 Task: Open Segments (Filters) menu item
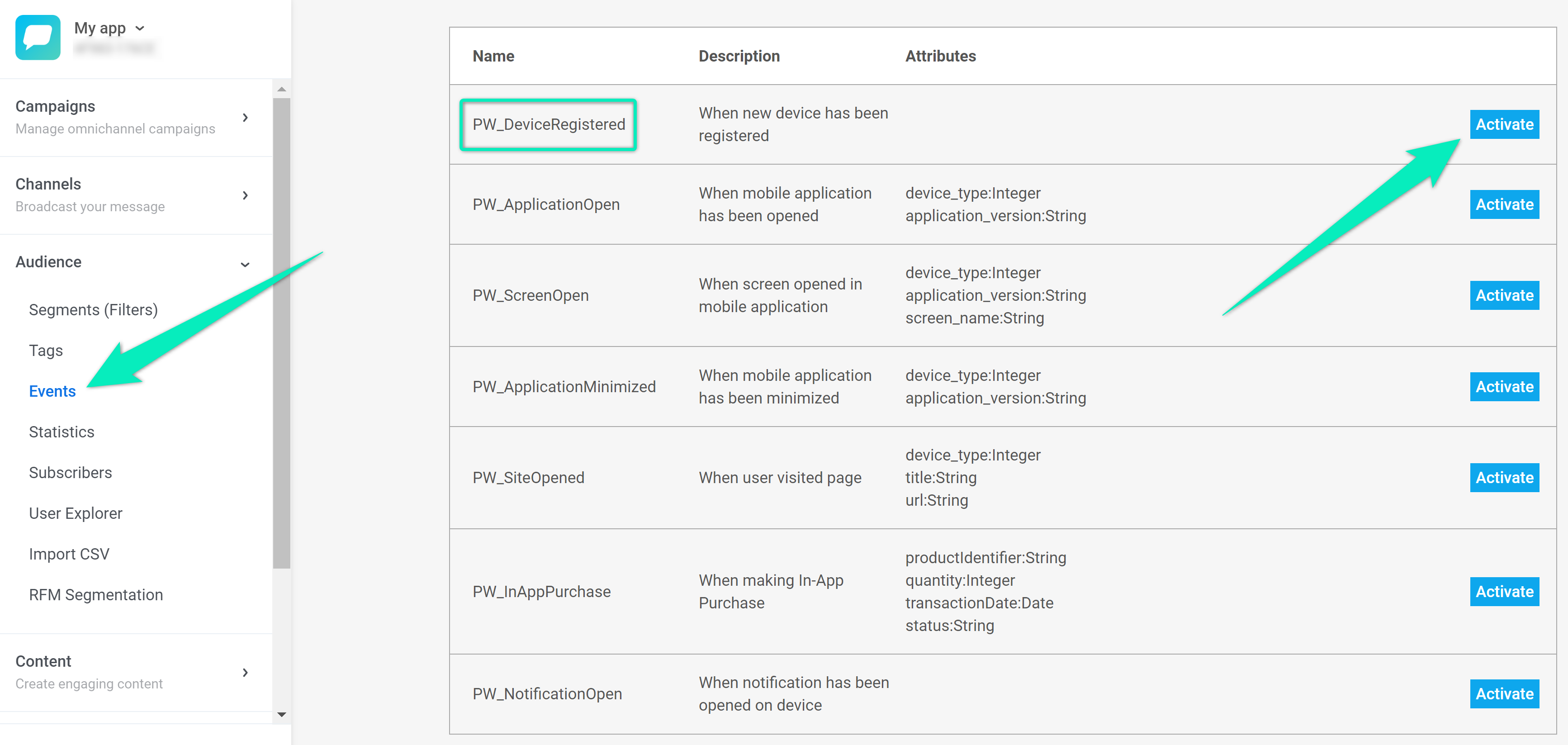pos(93,310)
